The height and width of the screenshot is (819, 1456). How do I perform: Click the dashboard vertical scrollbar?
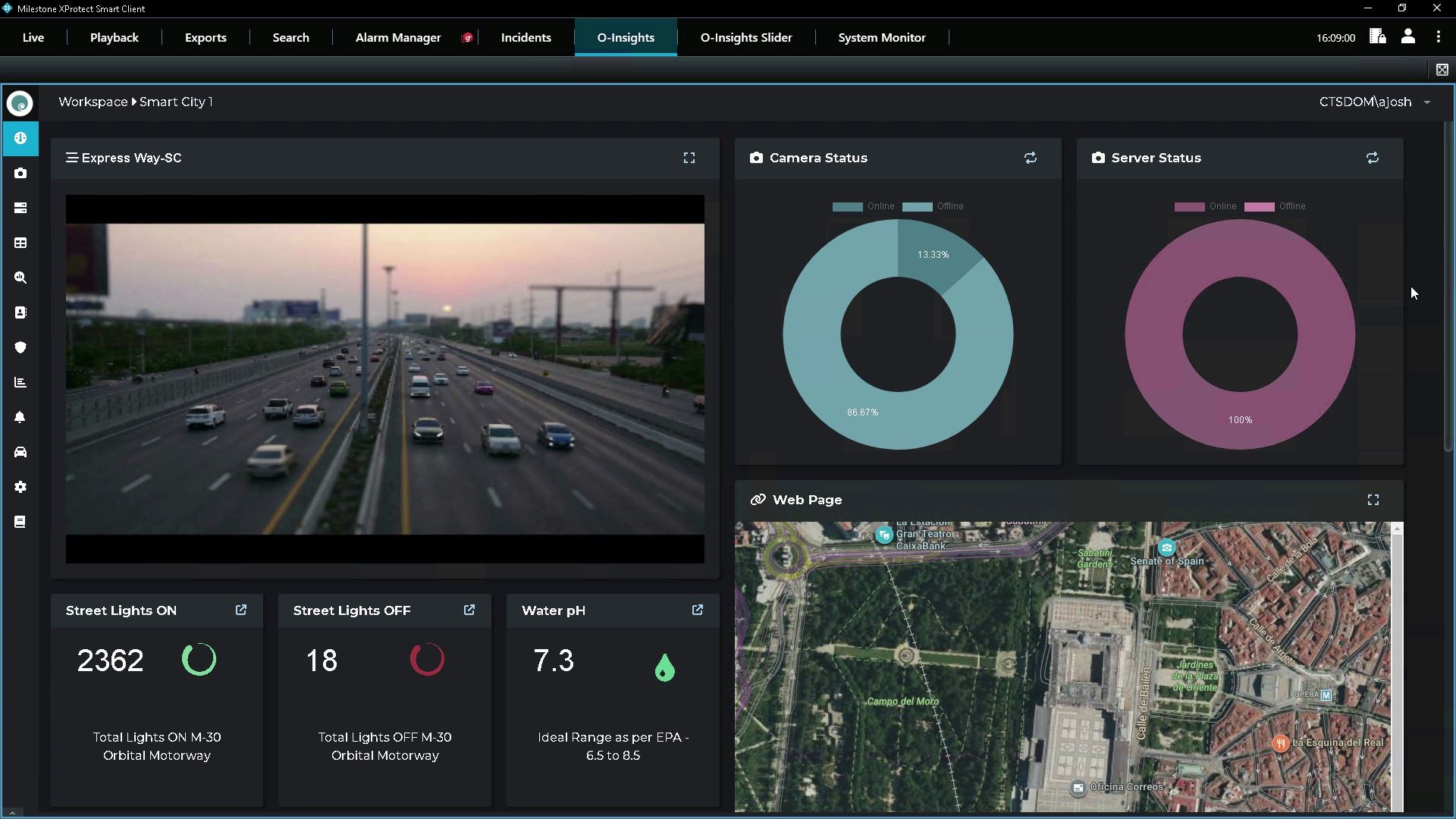[1449, 288]
